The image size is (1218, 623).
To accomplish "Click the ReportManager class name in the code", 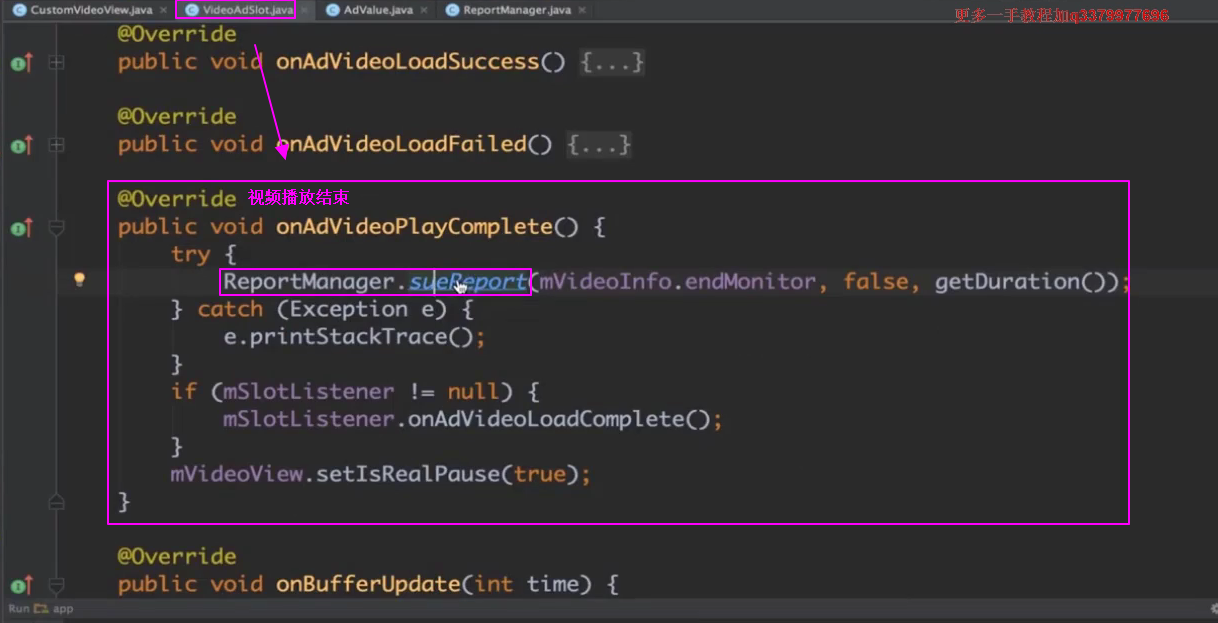I will click(x=308, y=282).
